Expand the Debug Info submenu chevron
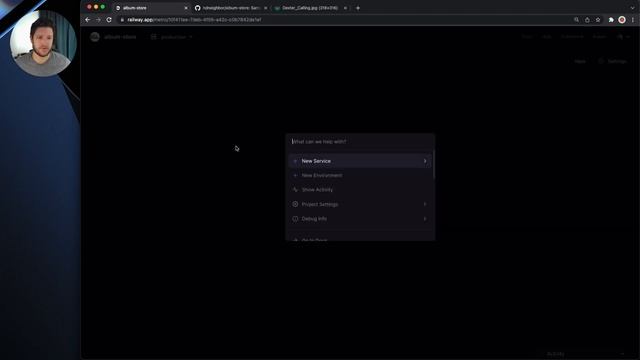The image size is (640, 360). (x=425, y=219)
